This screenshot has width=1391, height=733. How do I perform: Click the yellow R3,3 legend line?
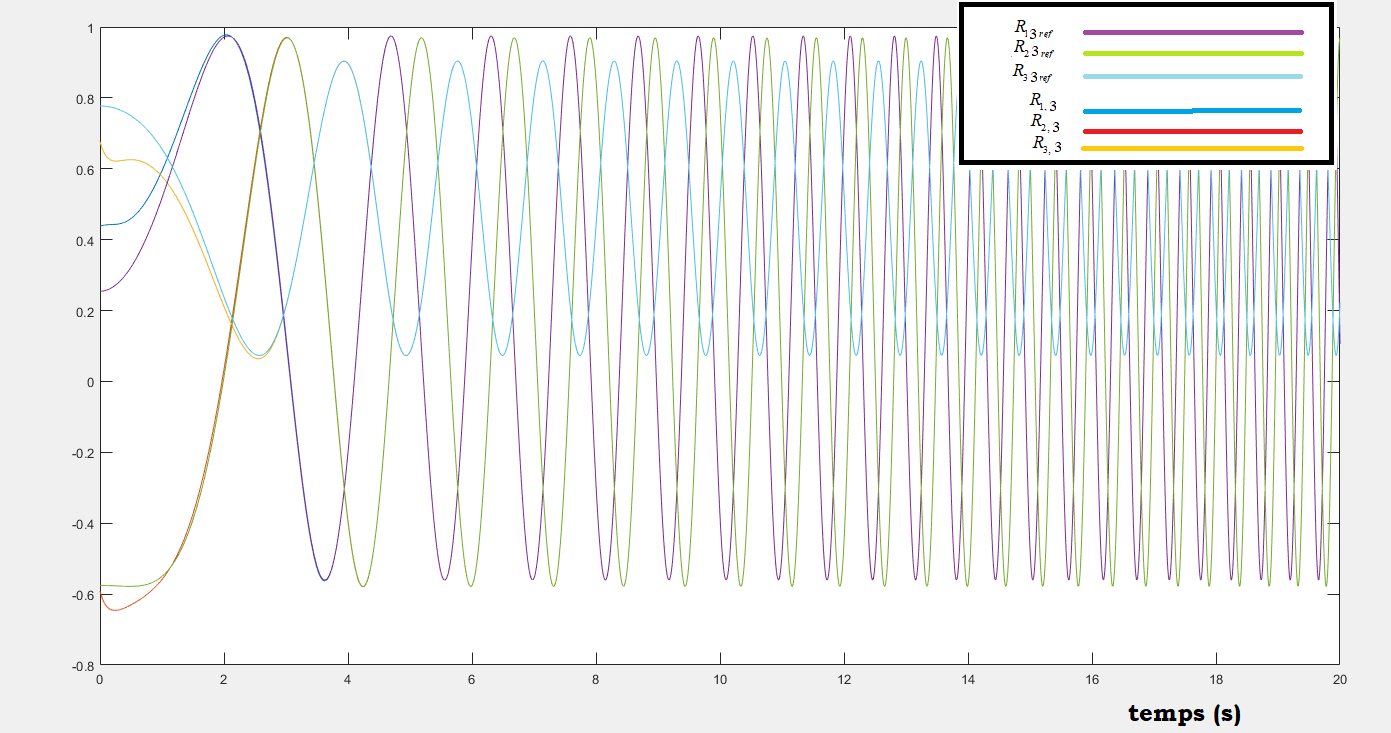point(1192,149)
